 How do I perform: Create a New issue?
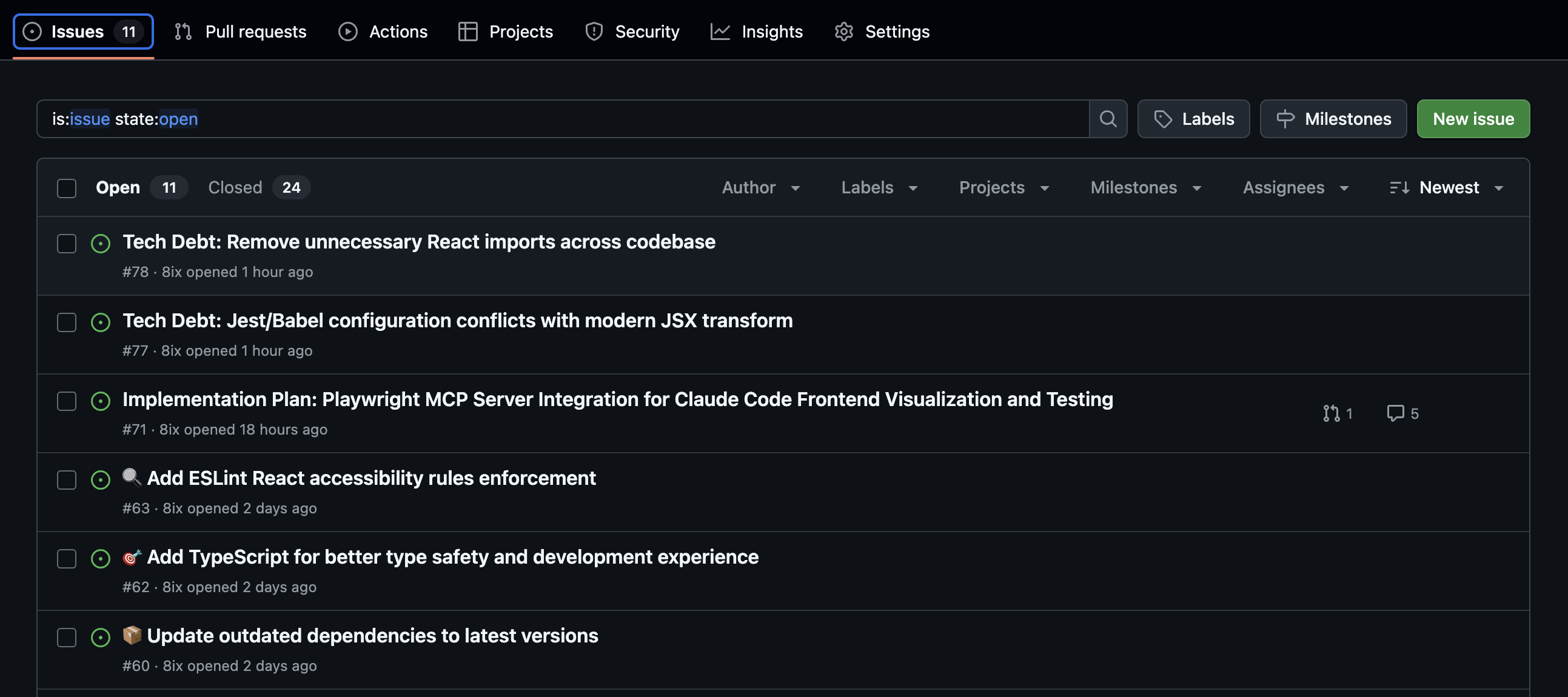(x=1473, y=119)
